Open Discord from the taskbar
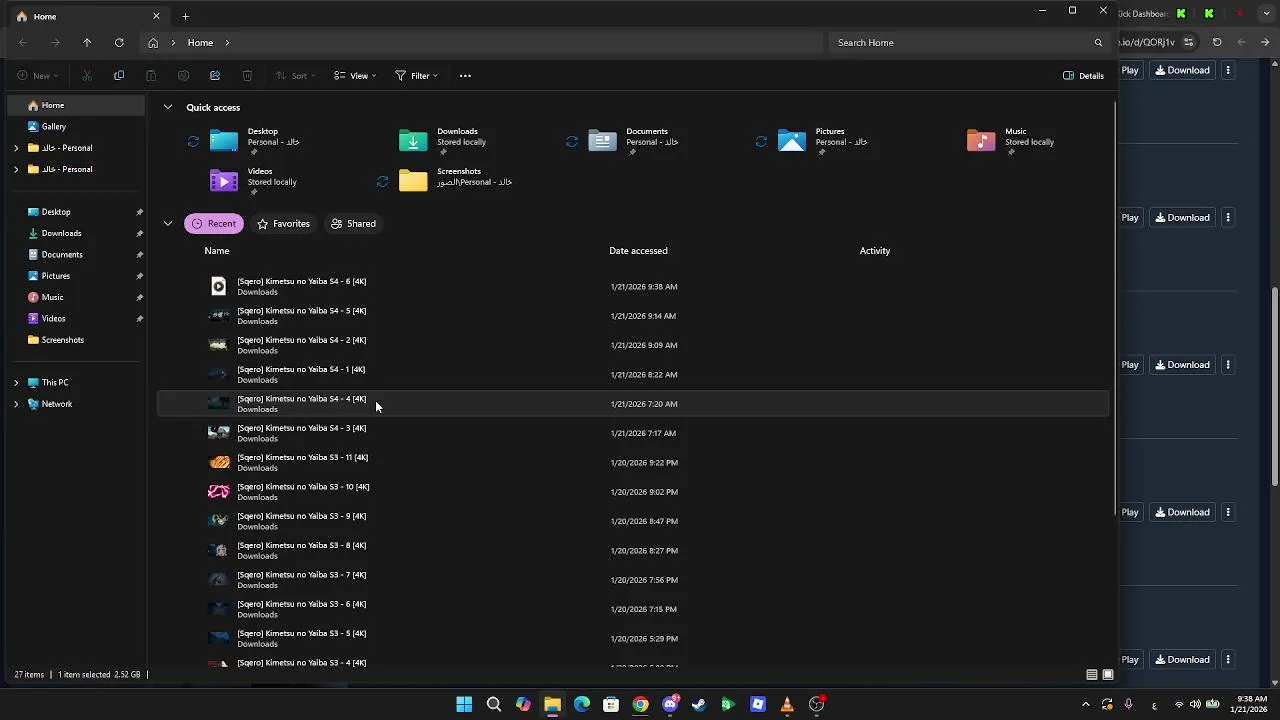 click(x=670, y=704)
